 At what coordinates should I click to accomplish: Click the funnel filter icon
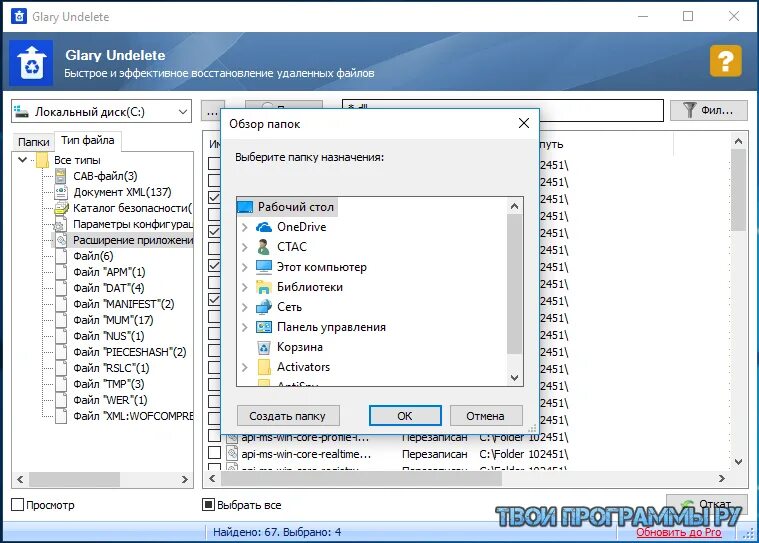689,110
